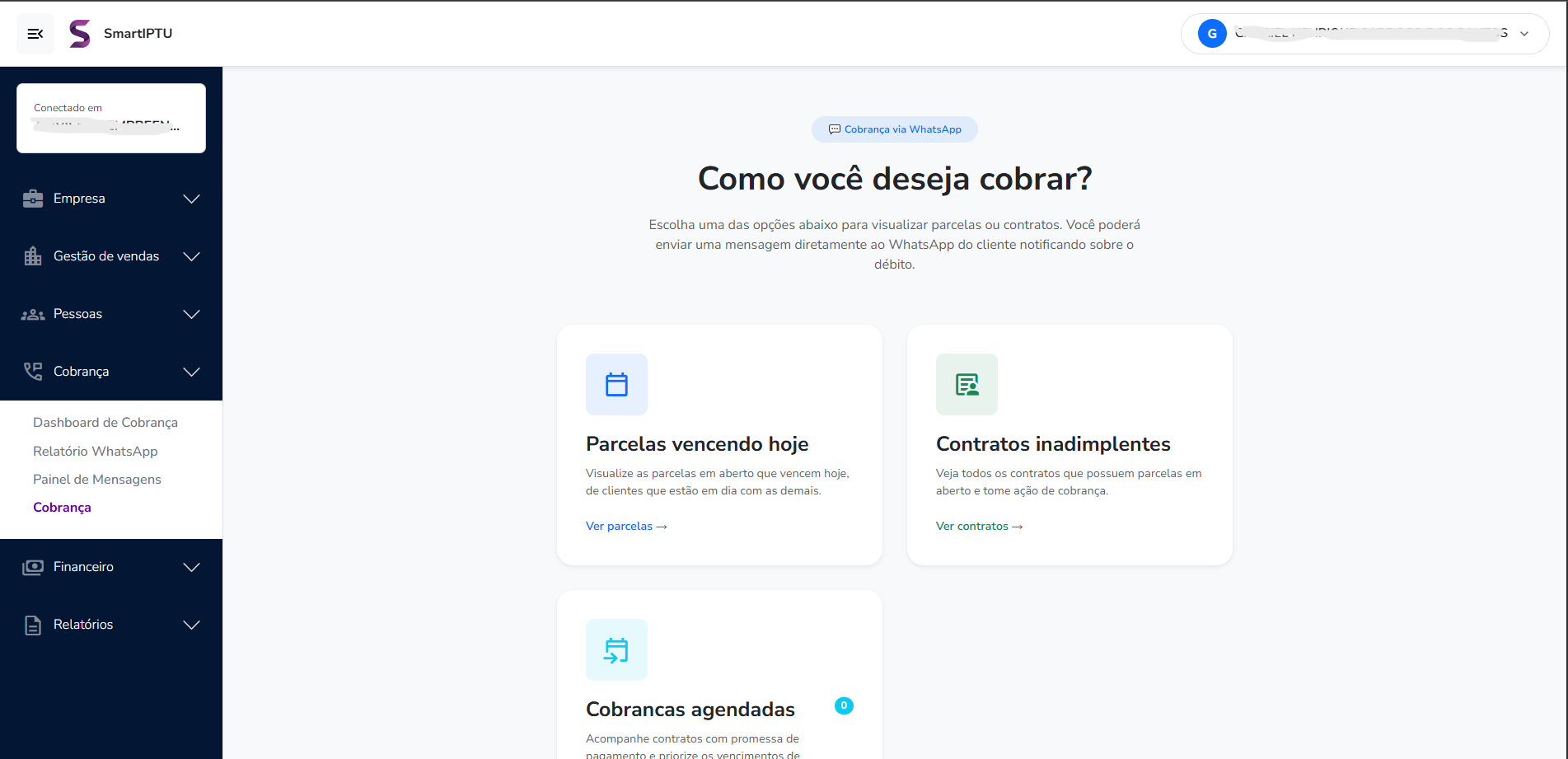
Task: Click the Contratos inadimplentes heading
Action: tap(1053, 444)
